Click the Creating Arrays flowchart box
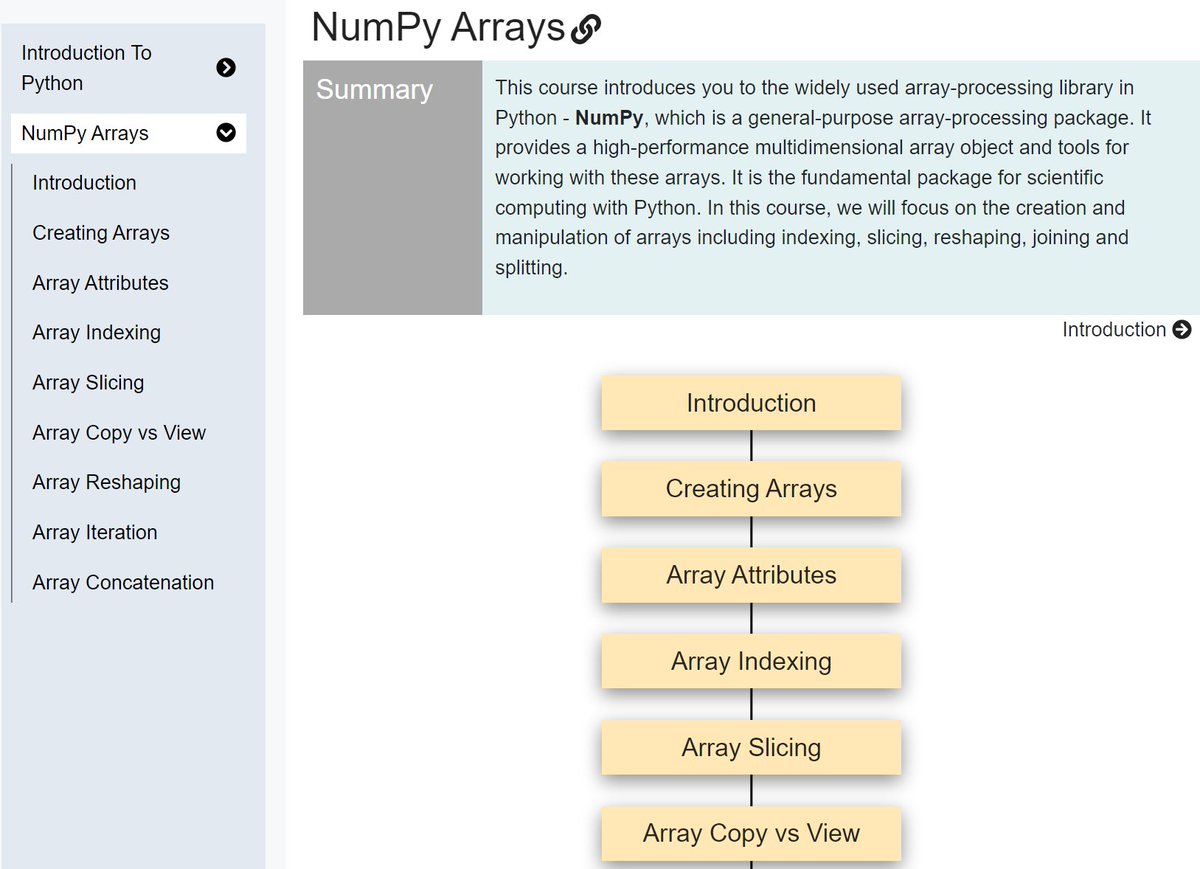This screenshot has height=869, width=1200. click(751, 489)
